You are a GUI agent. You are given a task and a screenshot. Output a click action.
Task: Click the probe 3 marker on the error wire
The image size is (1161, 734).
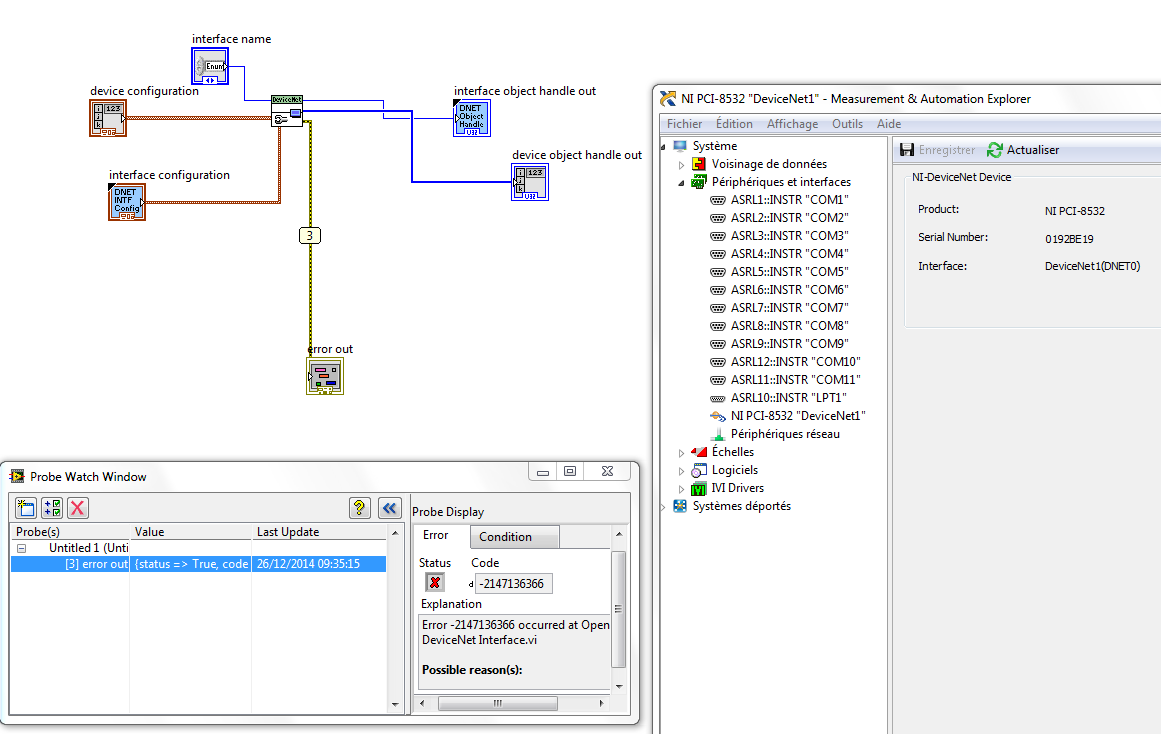(x=310, y=236)
